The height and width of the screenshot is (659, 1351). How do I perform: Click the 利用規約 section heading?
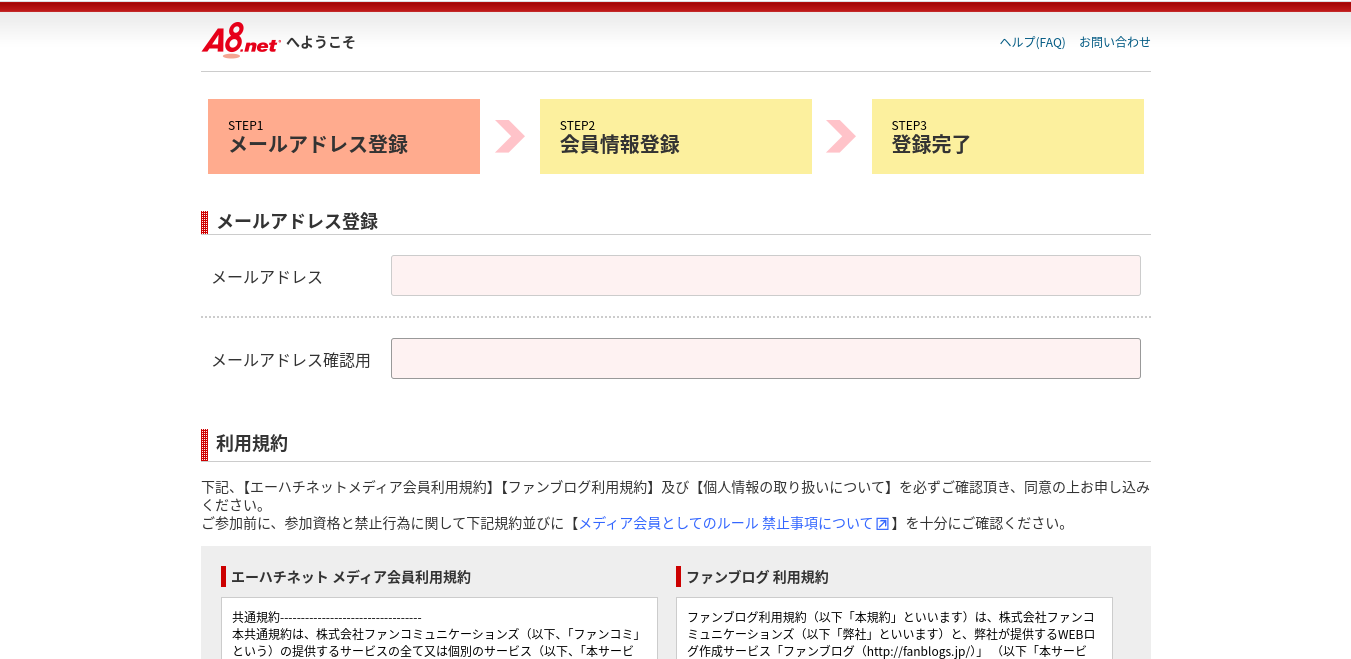pyautogui.click(x=252, y=444)
